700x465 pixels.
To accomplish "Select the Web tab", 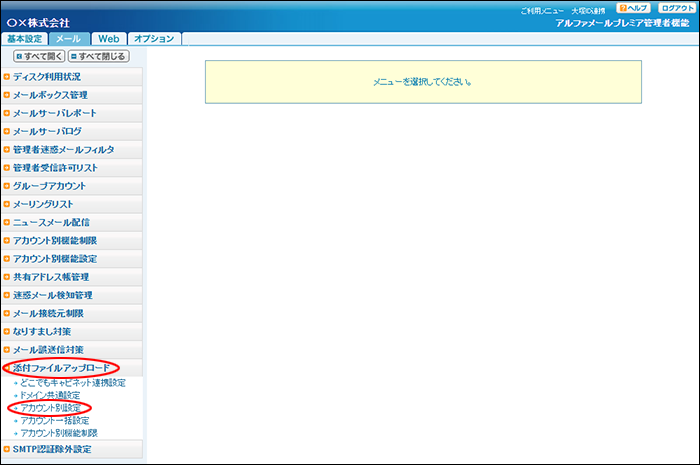I will click(x=108, y=39).
